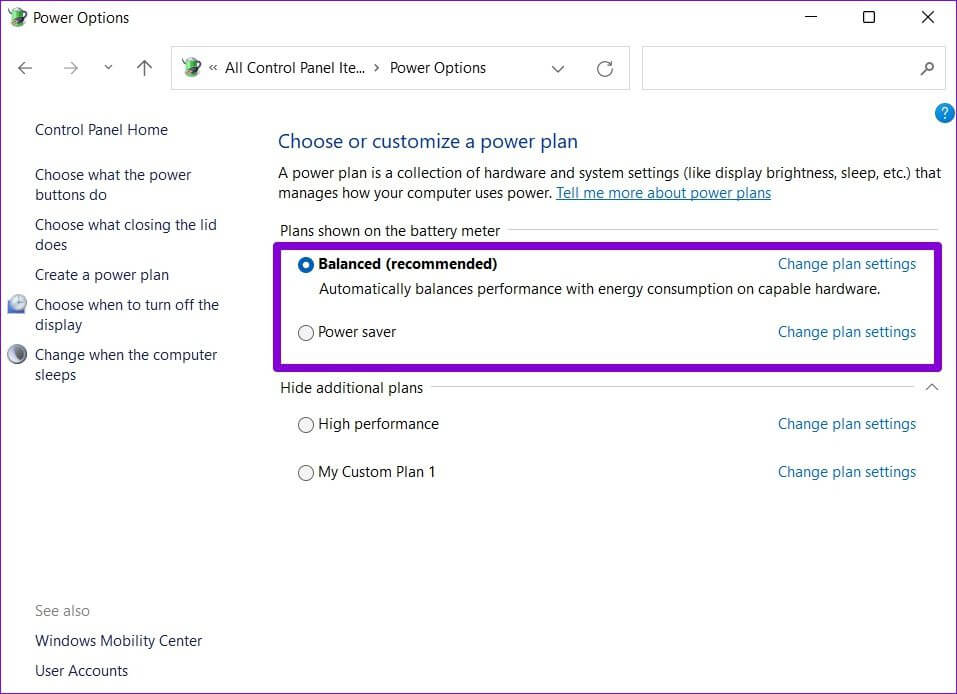Select the Power saver plan

(x=306, y=333)
